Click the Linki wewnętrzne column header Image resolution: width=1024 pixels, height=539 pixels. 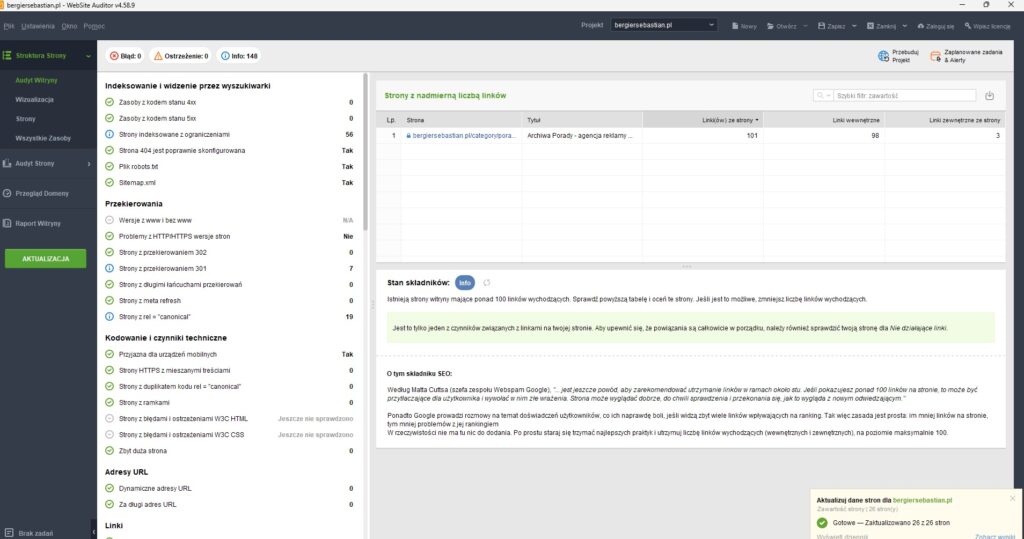(x=824, y=120)
